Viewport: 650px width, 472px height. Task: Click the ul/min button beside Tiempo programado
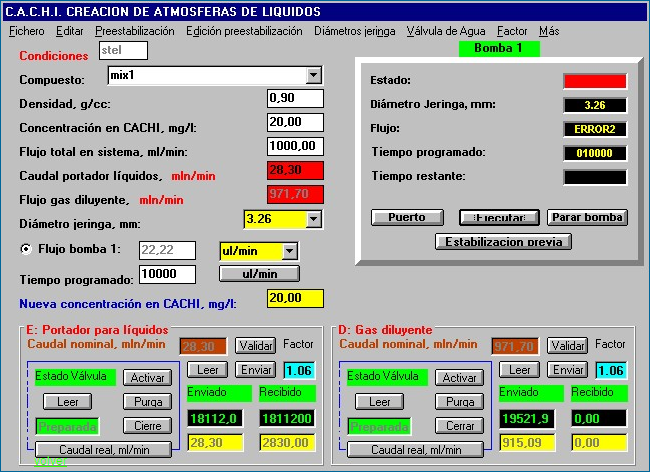pos(259,273)
